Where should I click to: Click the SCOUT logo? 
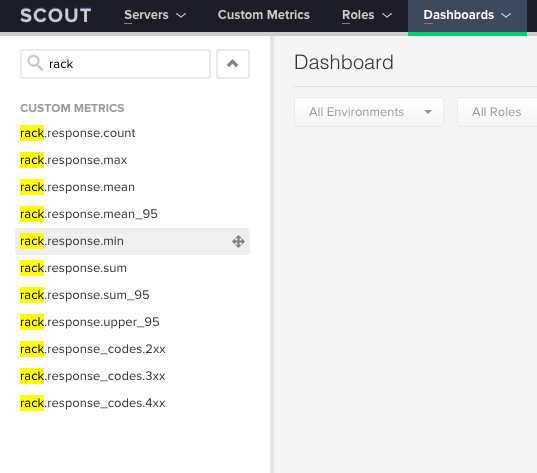(56, 15)
